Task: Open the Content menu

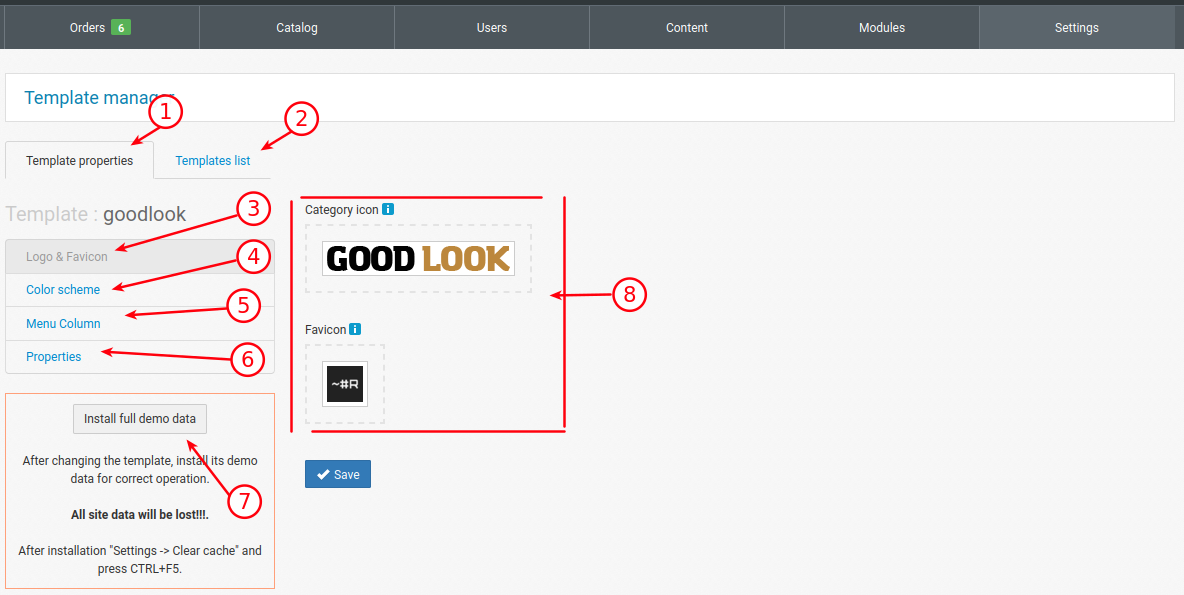Action: click(686, 27)
